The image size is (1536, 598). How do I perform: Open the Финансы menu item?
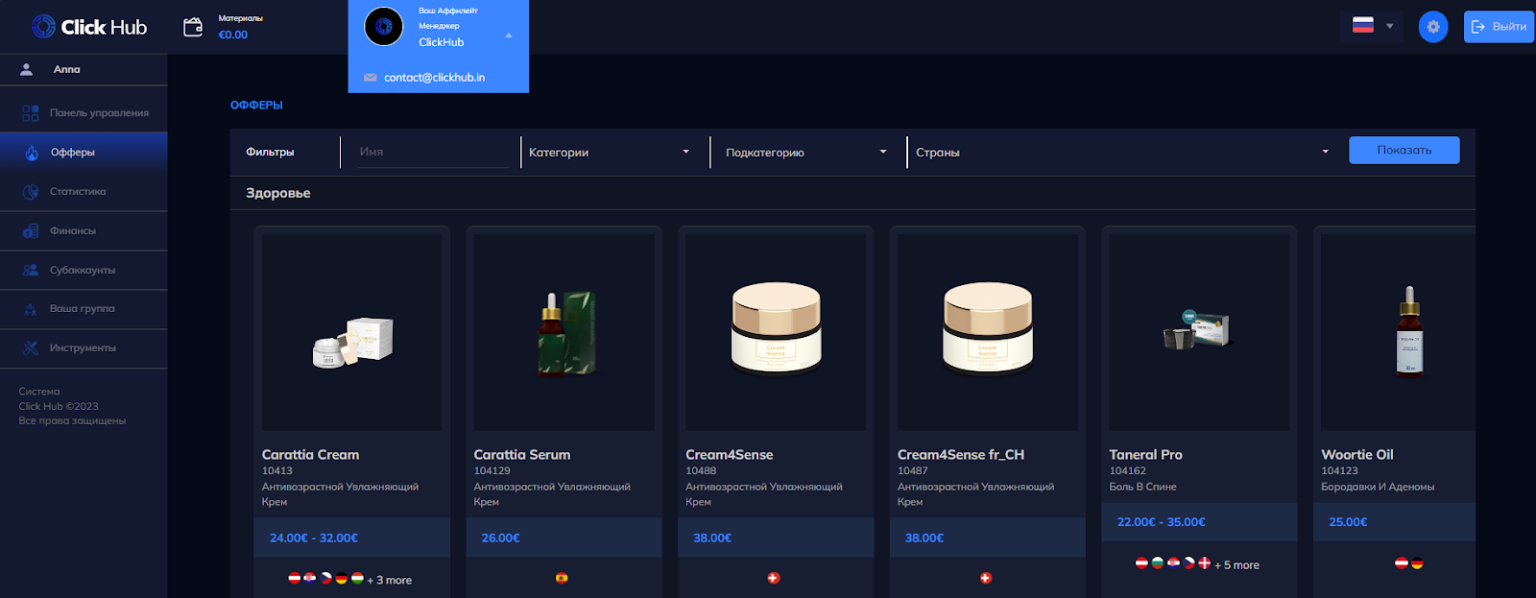click(x=84, y=231)
